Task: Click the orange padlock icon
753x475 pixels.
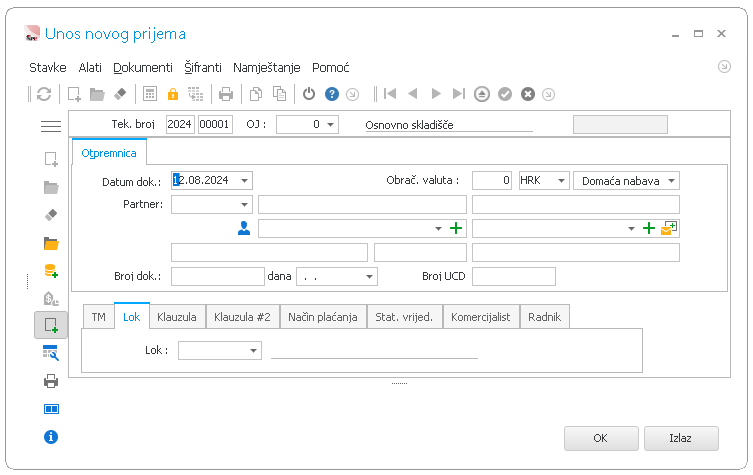Action: click(172, 94)
